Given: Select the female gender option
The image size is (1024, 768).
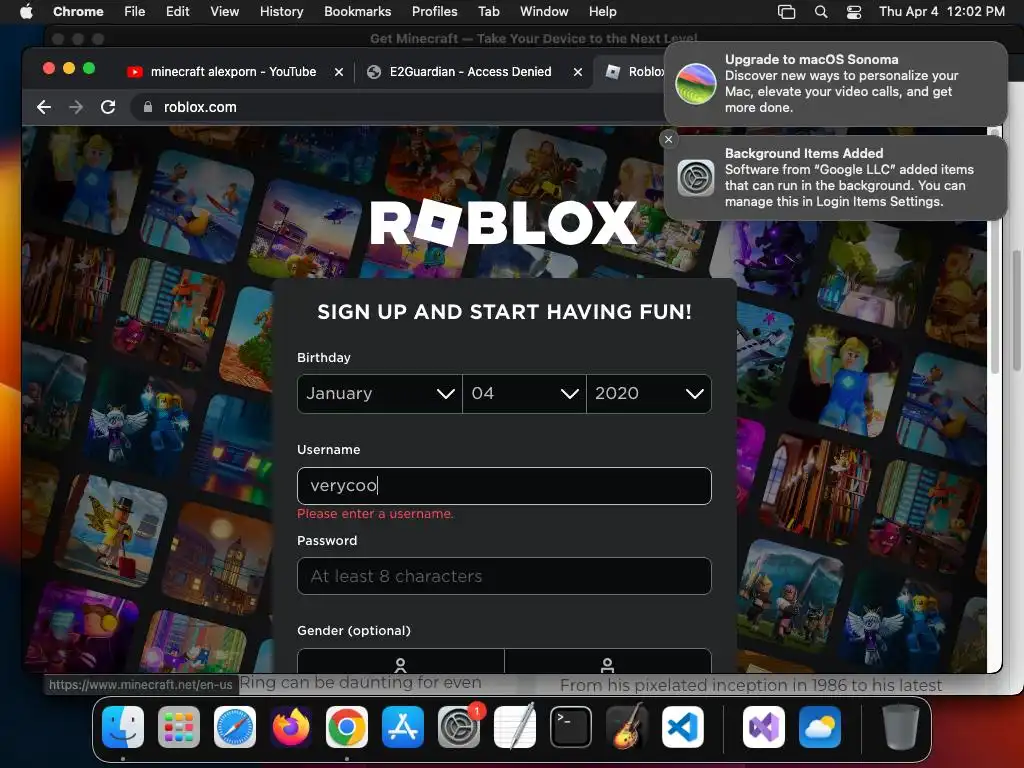Looking at the screenshot, I should coord(400,661).
